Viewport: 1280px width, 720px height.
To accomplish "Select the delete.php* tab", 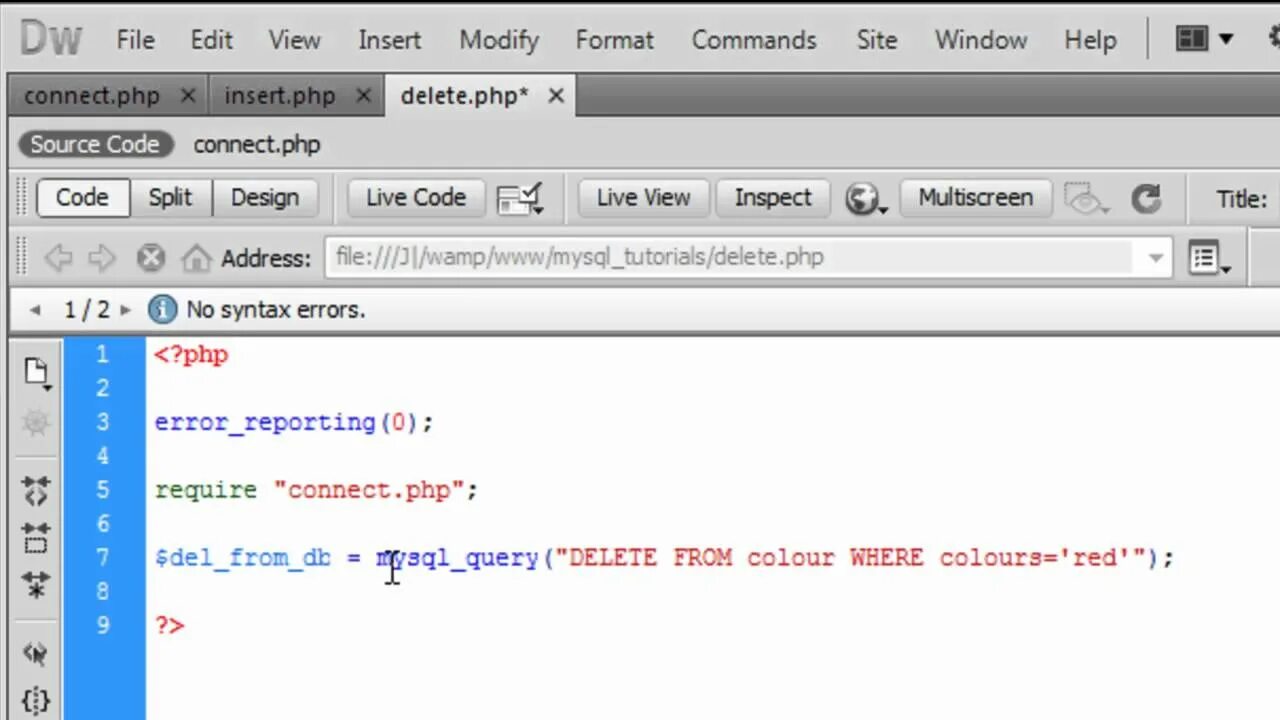I will coord(464,96).
